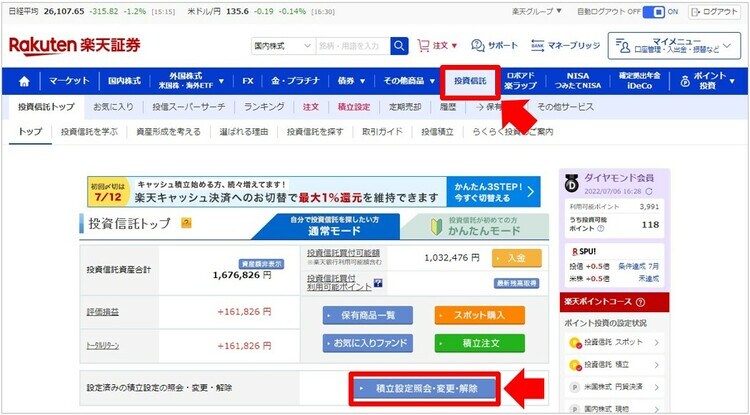The height and width of the screenshot is (415, 750).
Task: Open the 金・プラチナ nav menu
Action: (x=295, y=81)
